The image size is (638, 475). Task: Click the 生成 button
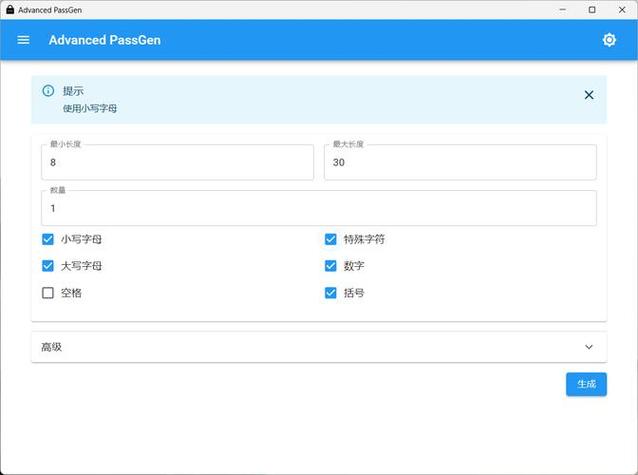(586, 384)
